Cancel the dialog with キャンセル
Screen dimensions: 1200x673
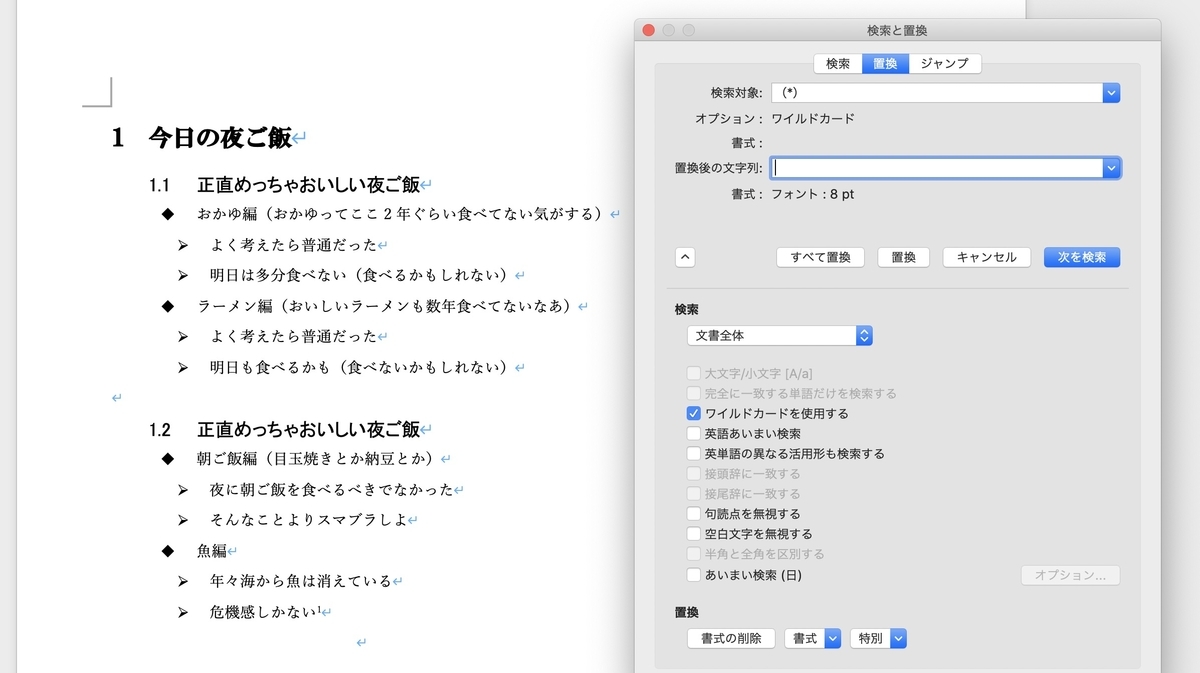click(986, 257)
